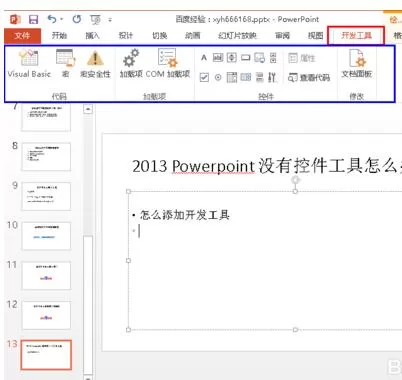This screenshot has height=380, width=402.
Task: Select the Image control
Action: click(259, 58)
